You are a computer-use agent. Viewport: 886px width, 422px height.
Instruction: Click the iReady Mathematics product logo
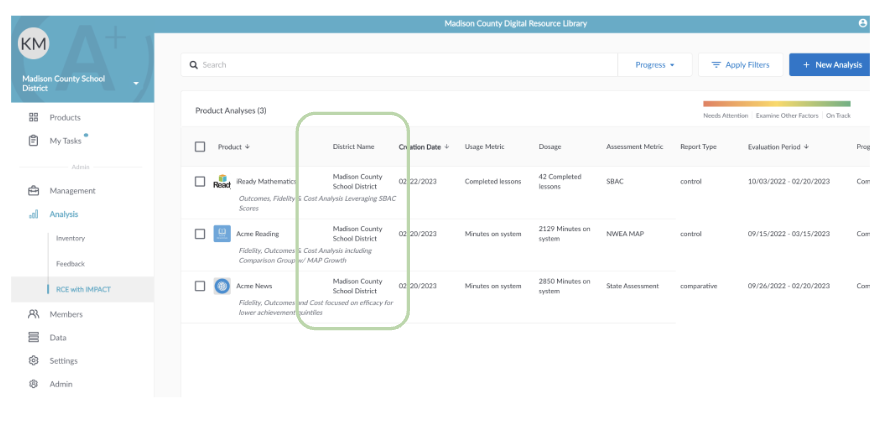pyautogui.click(x=222, y=181)
